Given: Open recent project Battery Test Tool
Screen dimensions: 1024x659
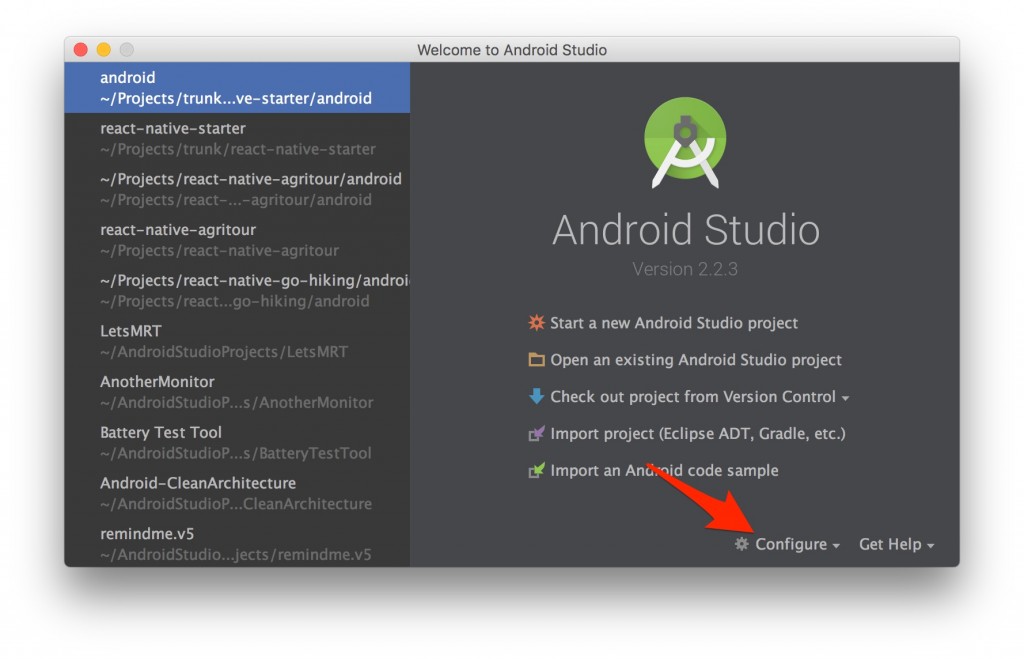Looking at the screenshot, I should [x=237, y=442].
